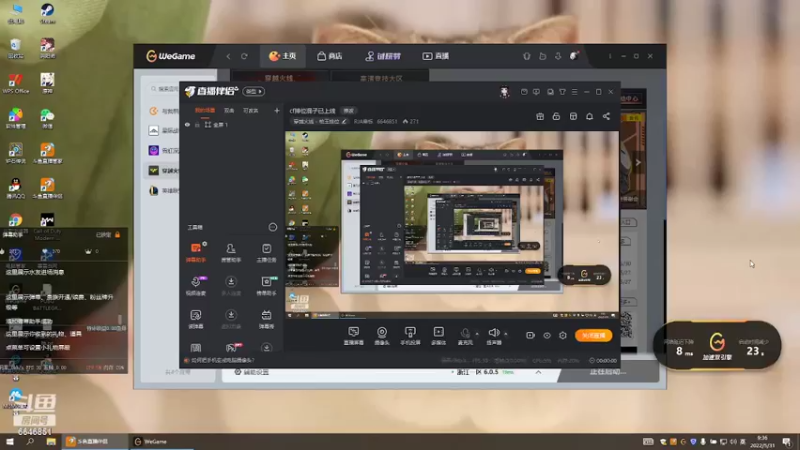The height and width of the screenshot is (450, 800).
Task: Open the Windows notification center icon
Action: (787, 441)
